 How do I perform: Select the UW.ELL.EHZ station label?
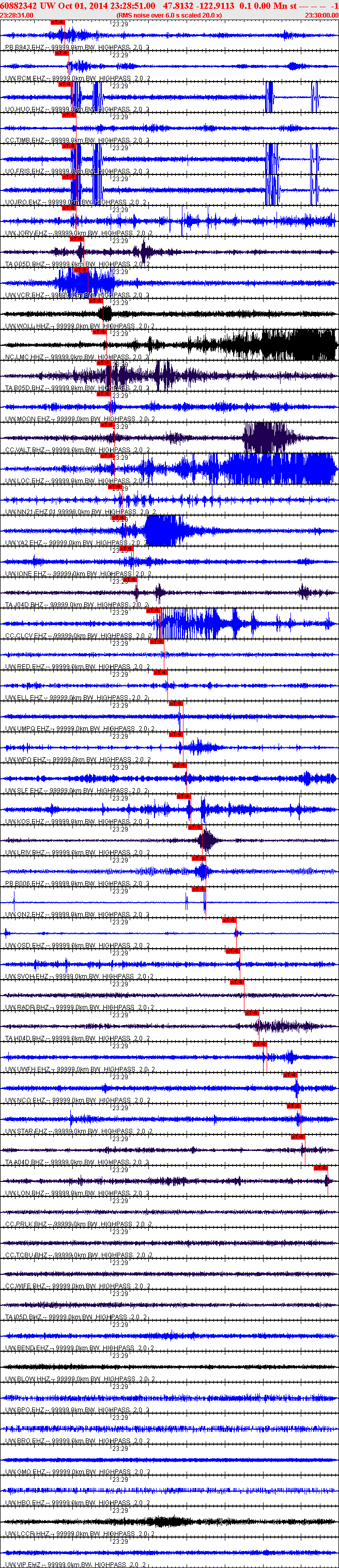(x=75, y=698)
